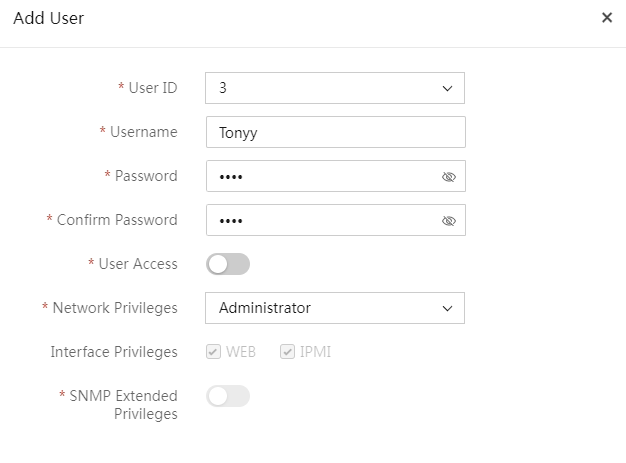626x463 pixels.
Task: Reveal the Password field text with eye icon
Action: [x=449, y=176]
